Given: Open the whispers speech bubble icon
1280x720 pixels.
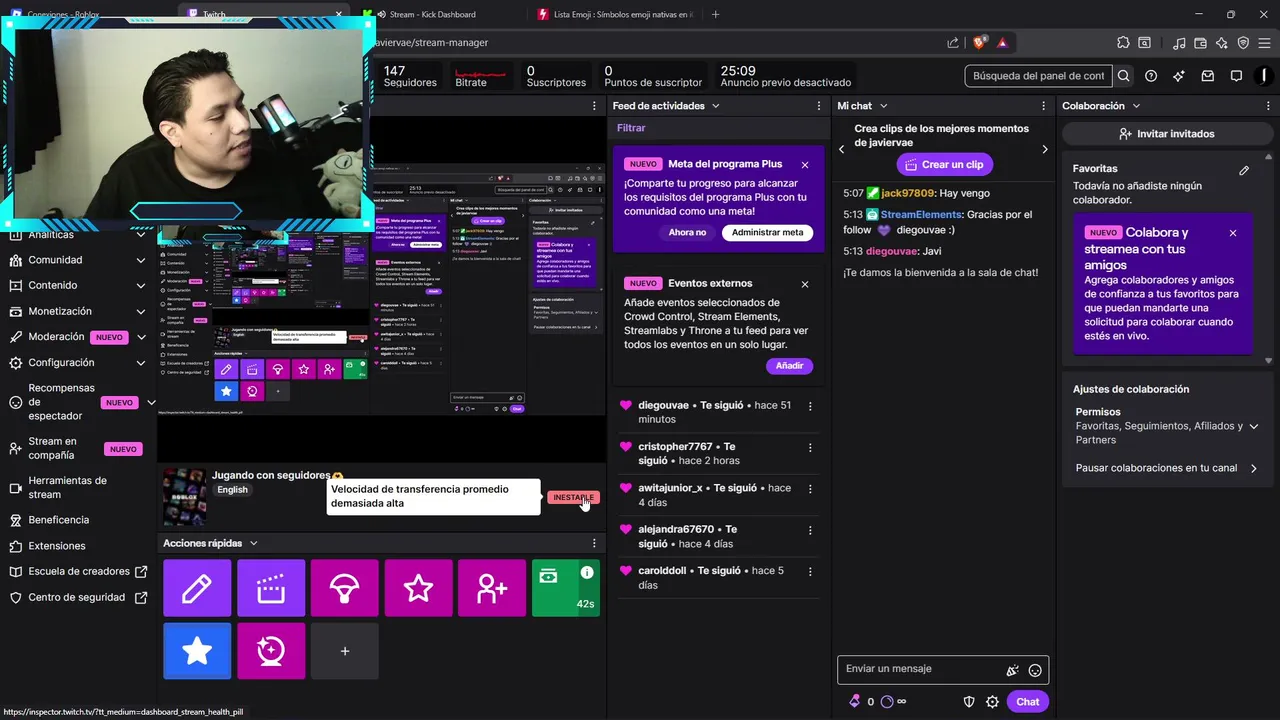Looking at the screenshot, I should [1236, 76].
